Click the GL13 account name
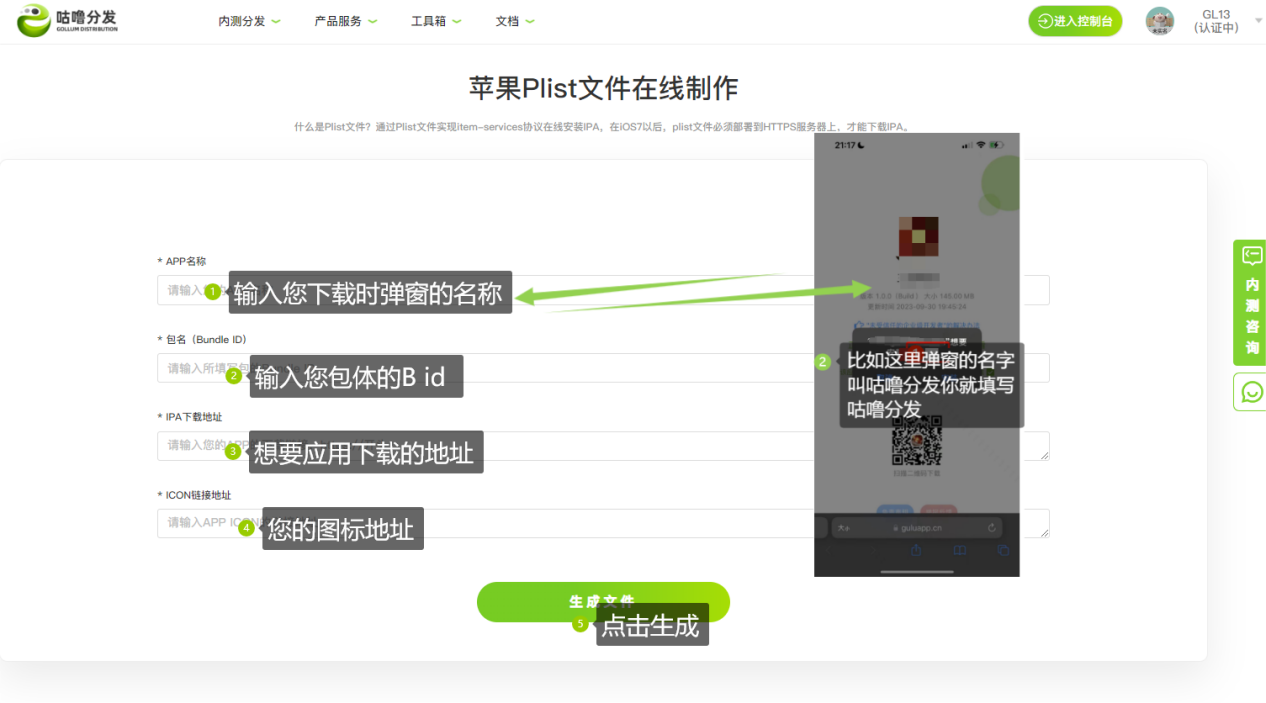 click(x=1216, y=14)
